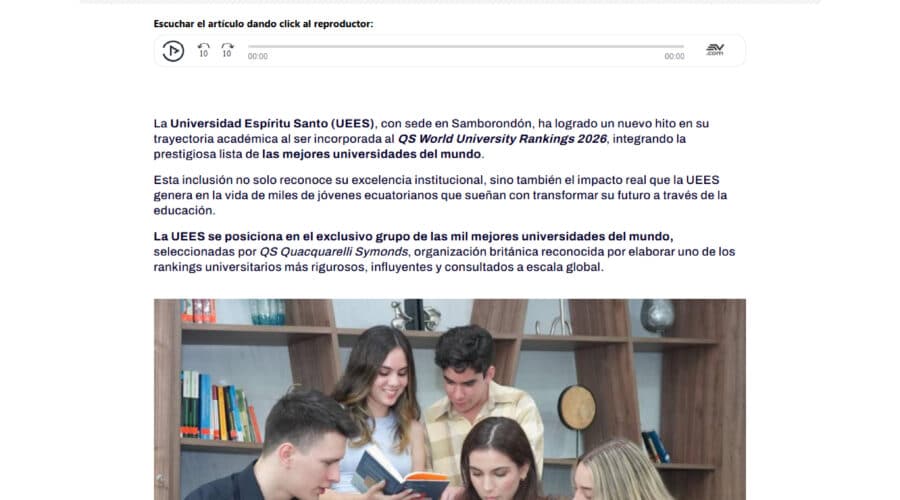Click the colorful books on the left shelf
This screenshot has height=500, width=900.
[x=220, y=406]
